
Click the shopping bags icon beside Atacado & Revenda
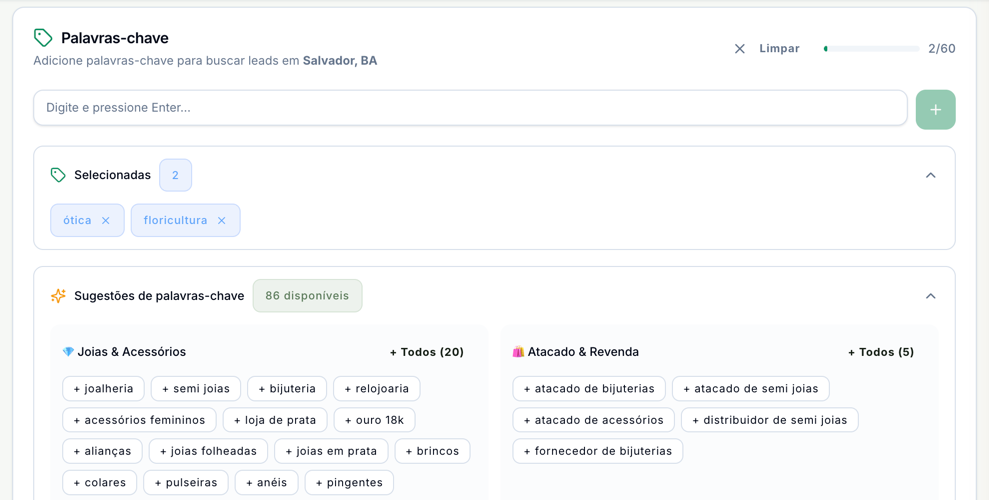[x=518, y=352]
